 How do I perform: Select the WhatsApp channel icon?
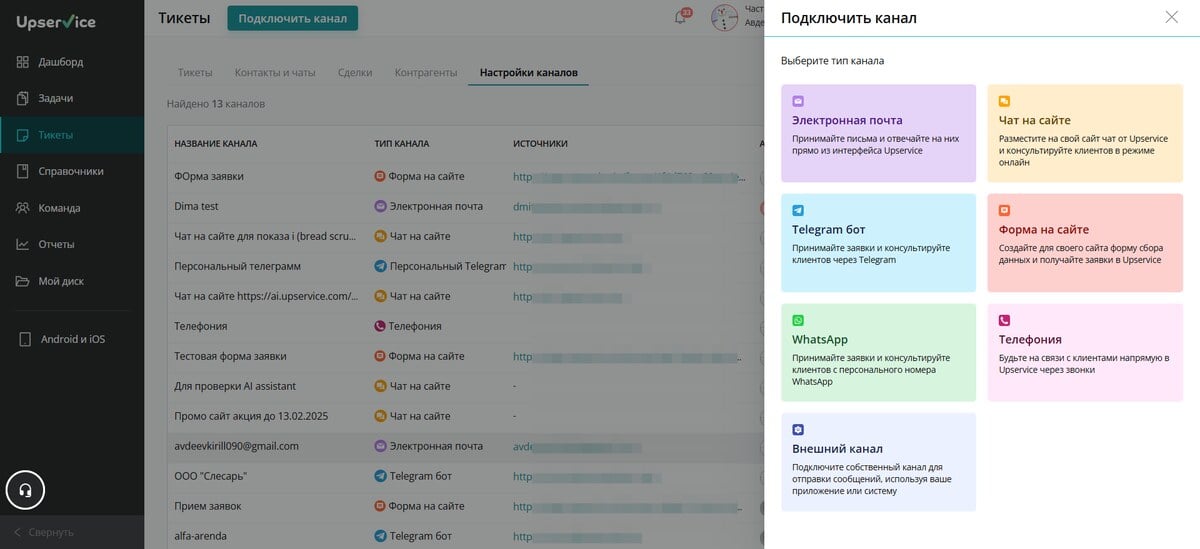click(x=798, y=321)
